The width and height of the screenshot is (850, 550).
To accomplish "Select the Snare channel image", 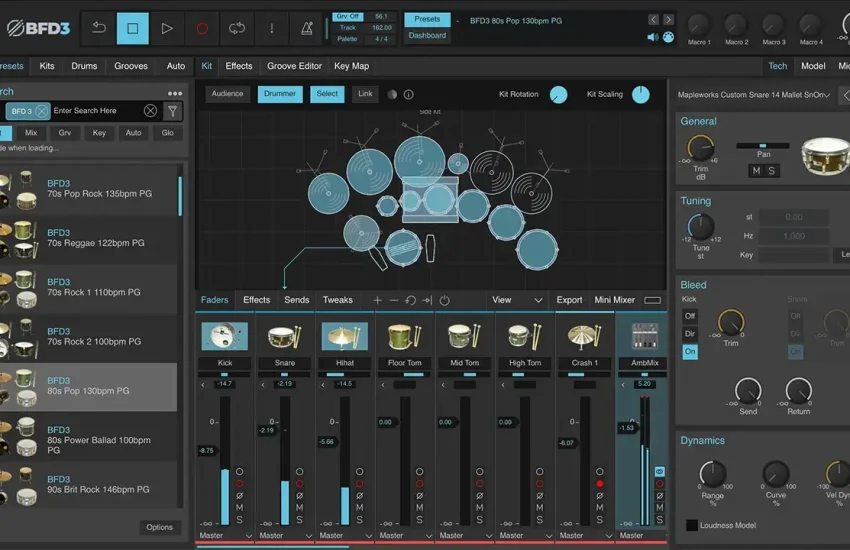I will click(285, 336).
